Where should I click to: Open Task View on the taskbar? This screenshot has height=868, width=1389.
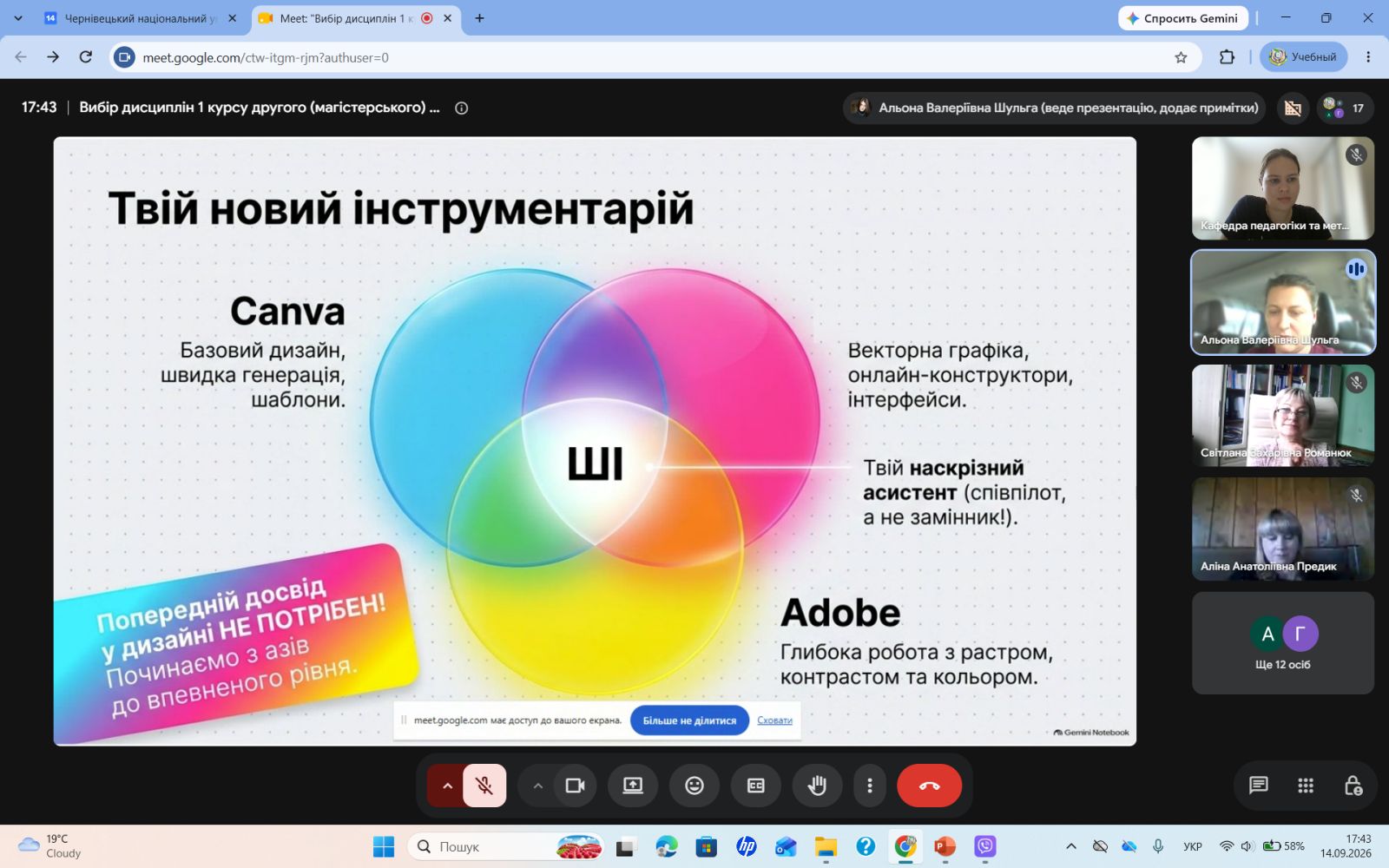(x=625, y=846)
